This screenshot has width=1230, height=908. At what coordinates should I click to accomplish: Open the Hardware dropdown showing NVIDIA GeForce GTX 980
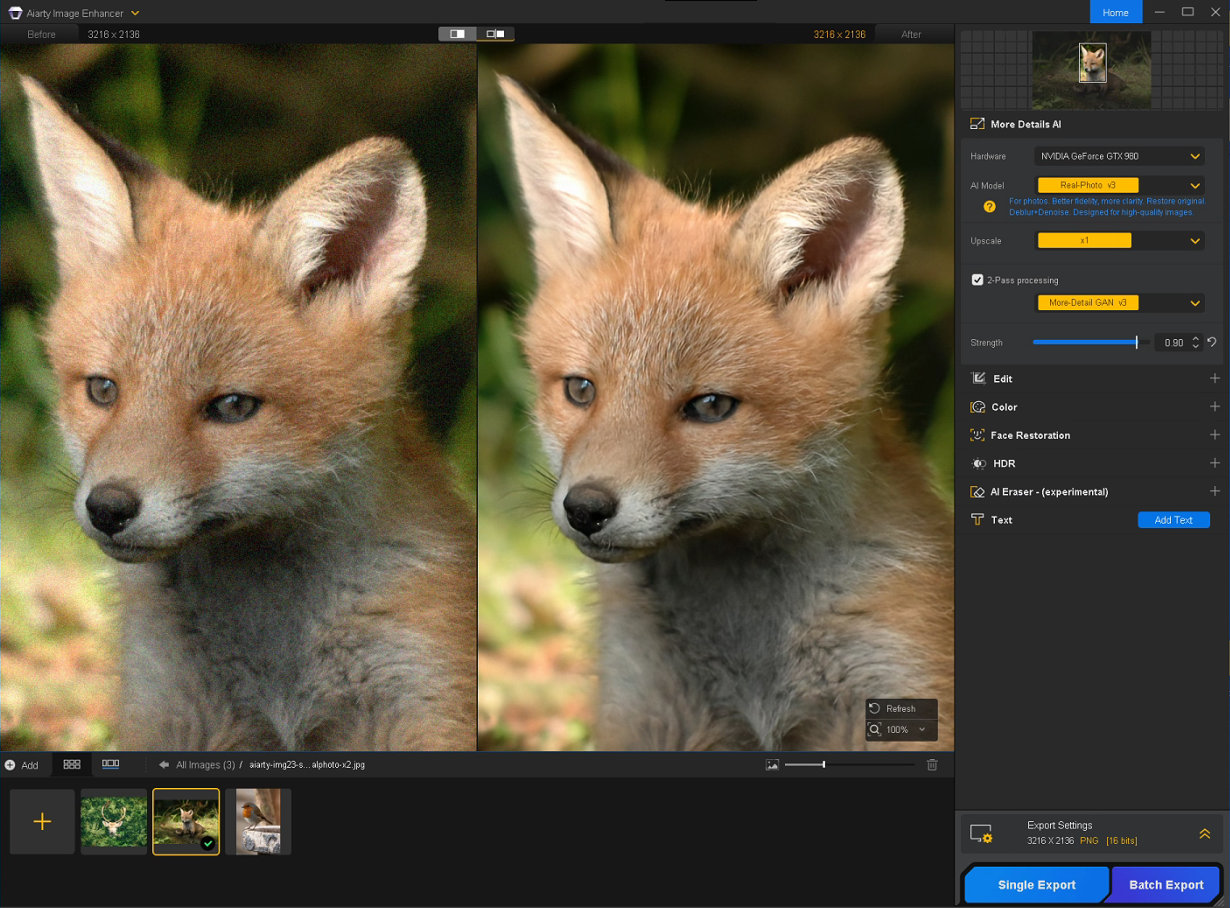pyautogui.click(x=1119, y=156)
